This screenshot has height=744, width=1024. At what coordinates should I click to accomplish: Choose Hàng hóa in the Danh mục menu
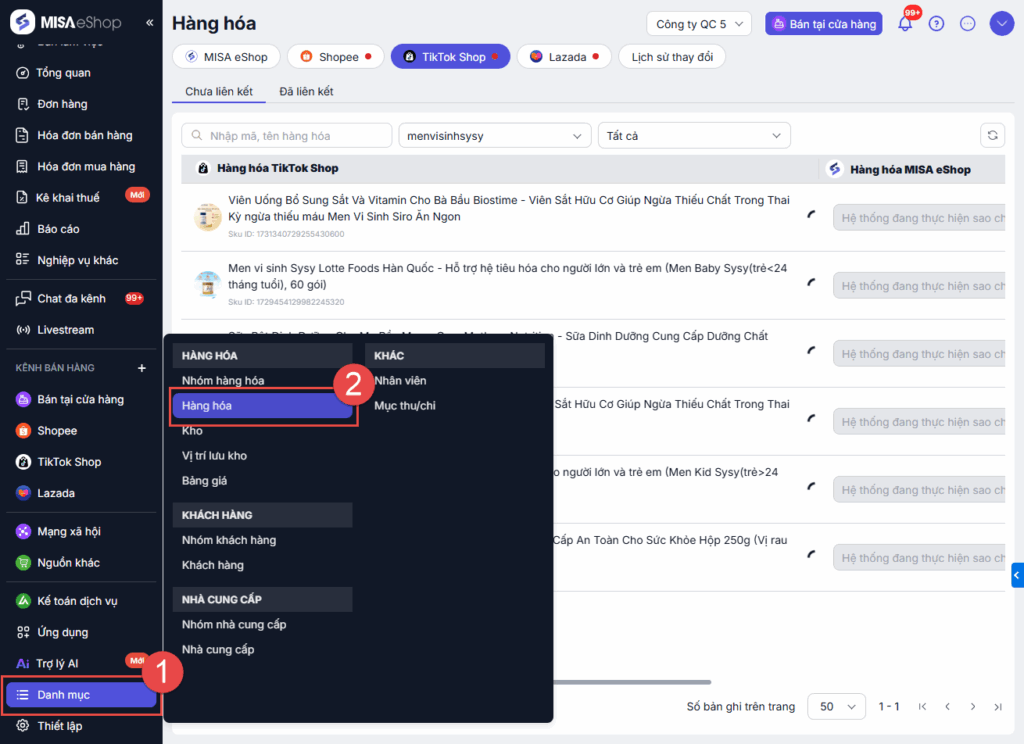pyautogui.click(x=262, y=406)
